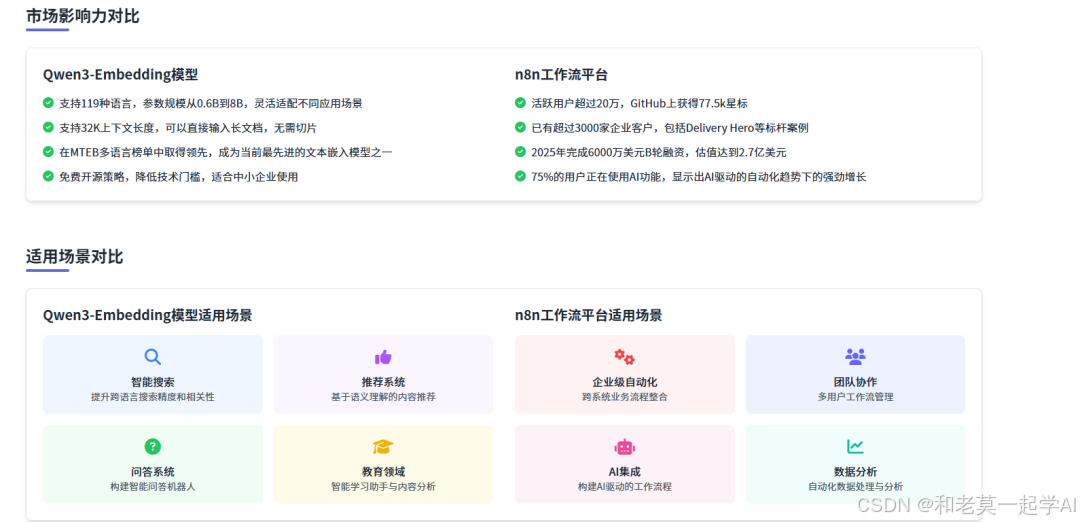Click the text 智能学习助手与内容分析

[x=383, y=487]
